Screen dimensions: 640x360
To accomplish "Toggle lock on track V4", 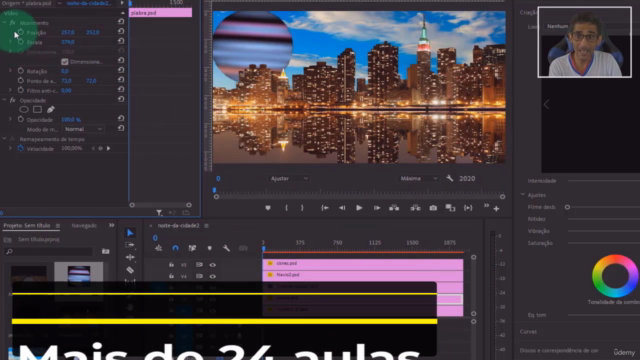I will pyautogui.click(x=171, y=276).
